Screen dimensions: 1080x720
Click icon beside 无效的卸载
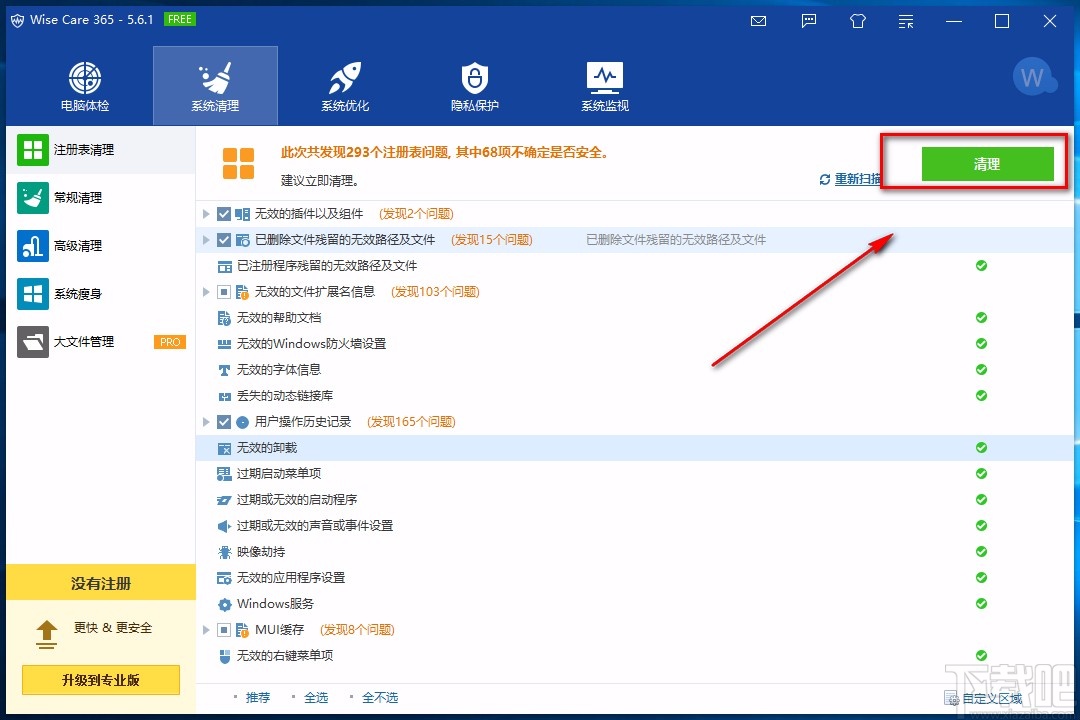225,449
